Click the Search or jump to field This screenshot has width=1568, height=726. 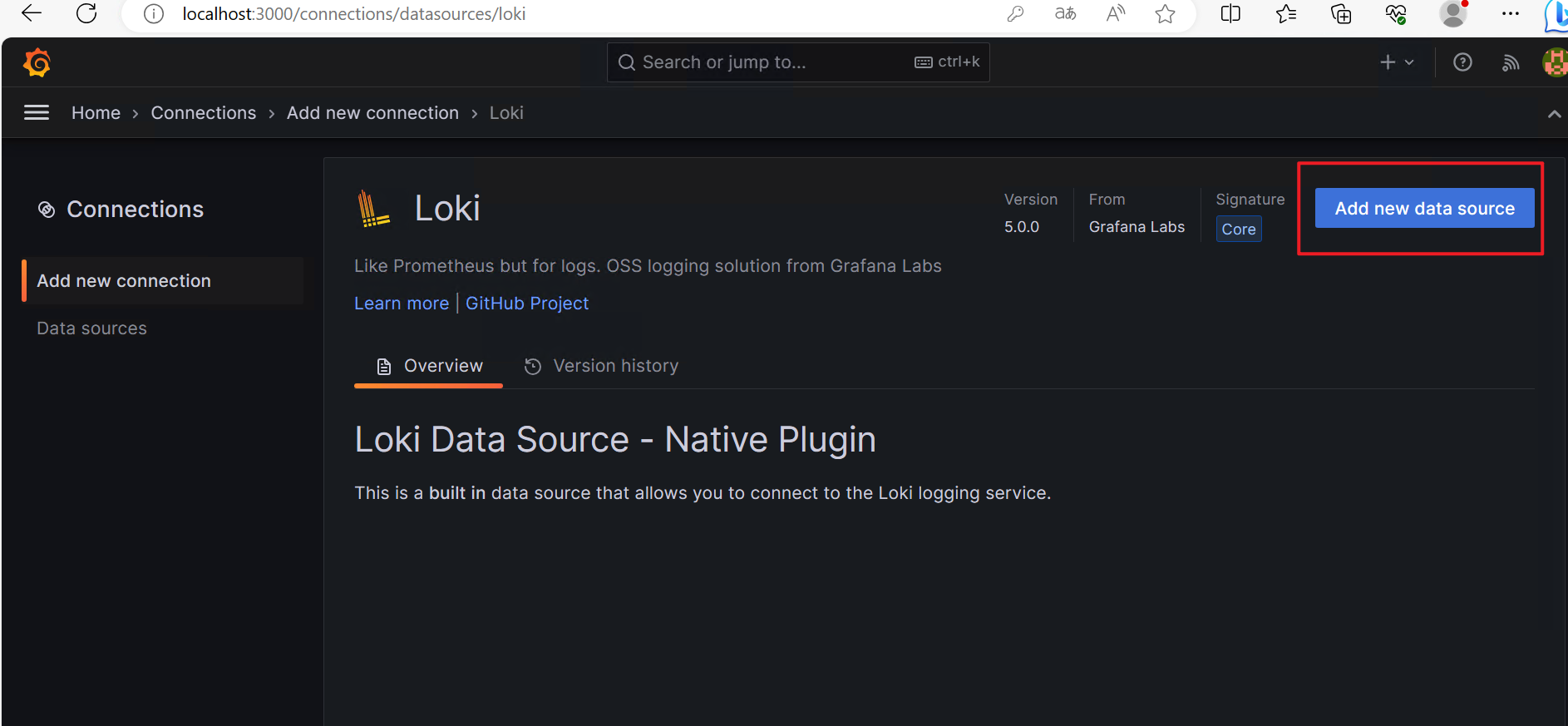tap(773, 62)
